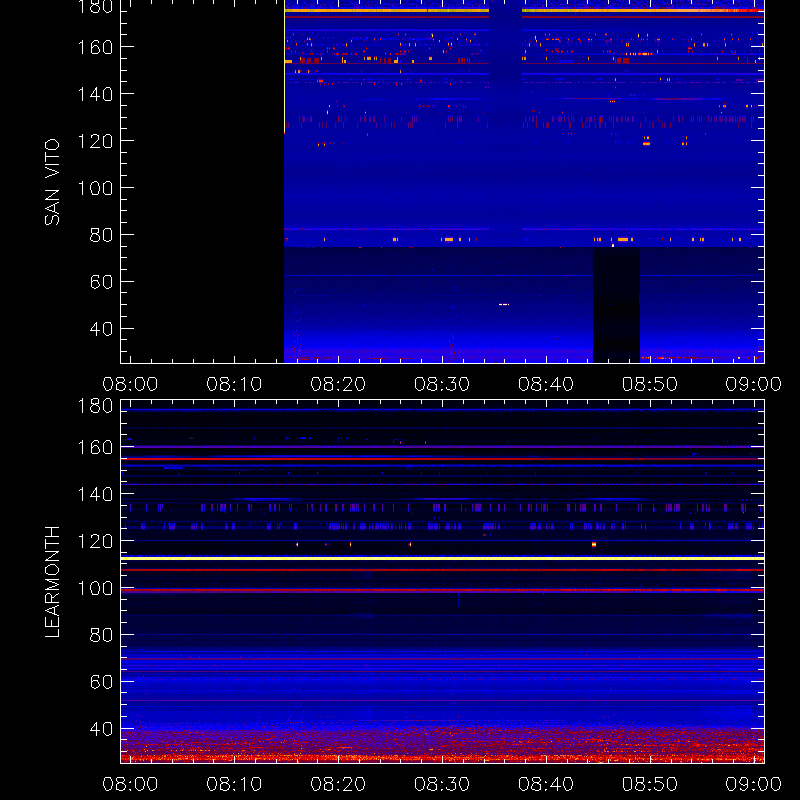Click the 08:40 time label under SAN VITO plot

click(x=546, y=384)
